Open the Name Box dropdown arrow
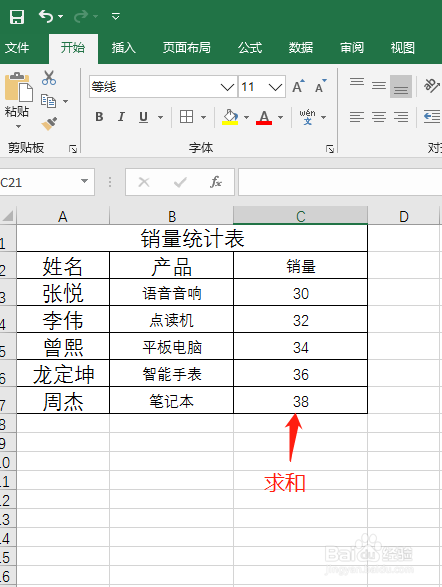Viewport: 442px width, 587px height. click(x=84, y=182)
